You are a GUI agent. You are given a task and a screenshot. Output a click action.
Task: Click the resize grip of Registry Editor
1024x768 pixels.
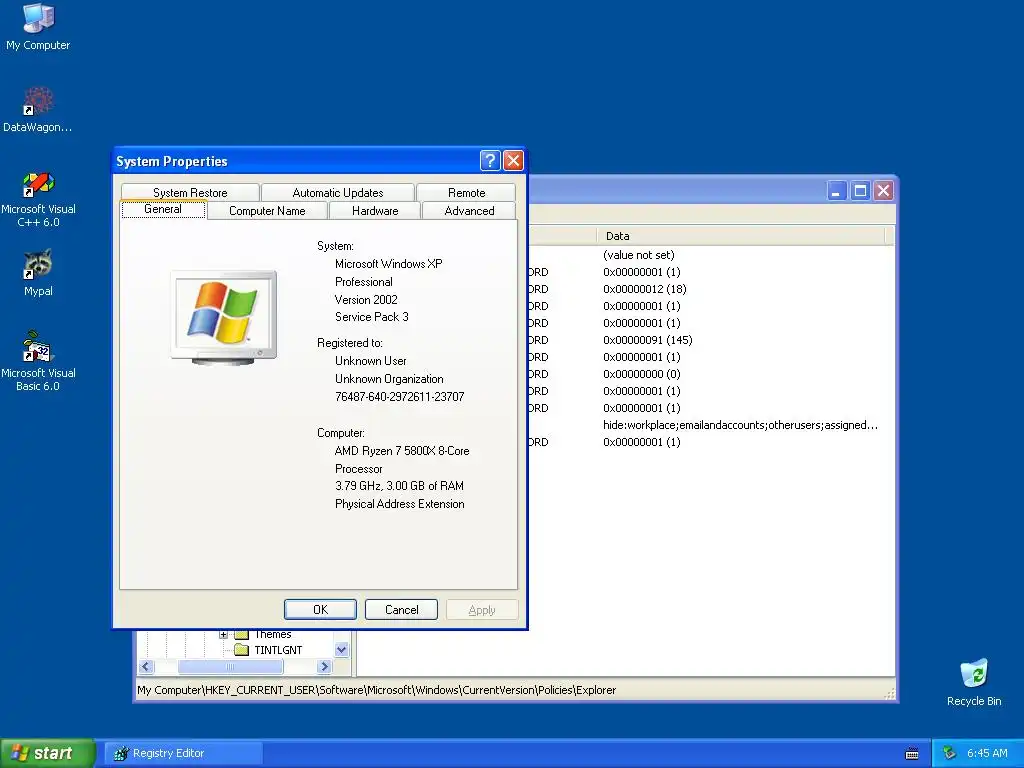889,694
